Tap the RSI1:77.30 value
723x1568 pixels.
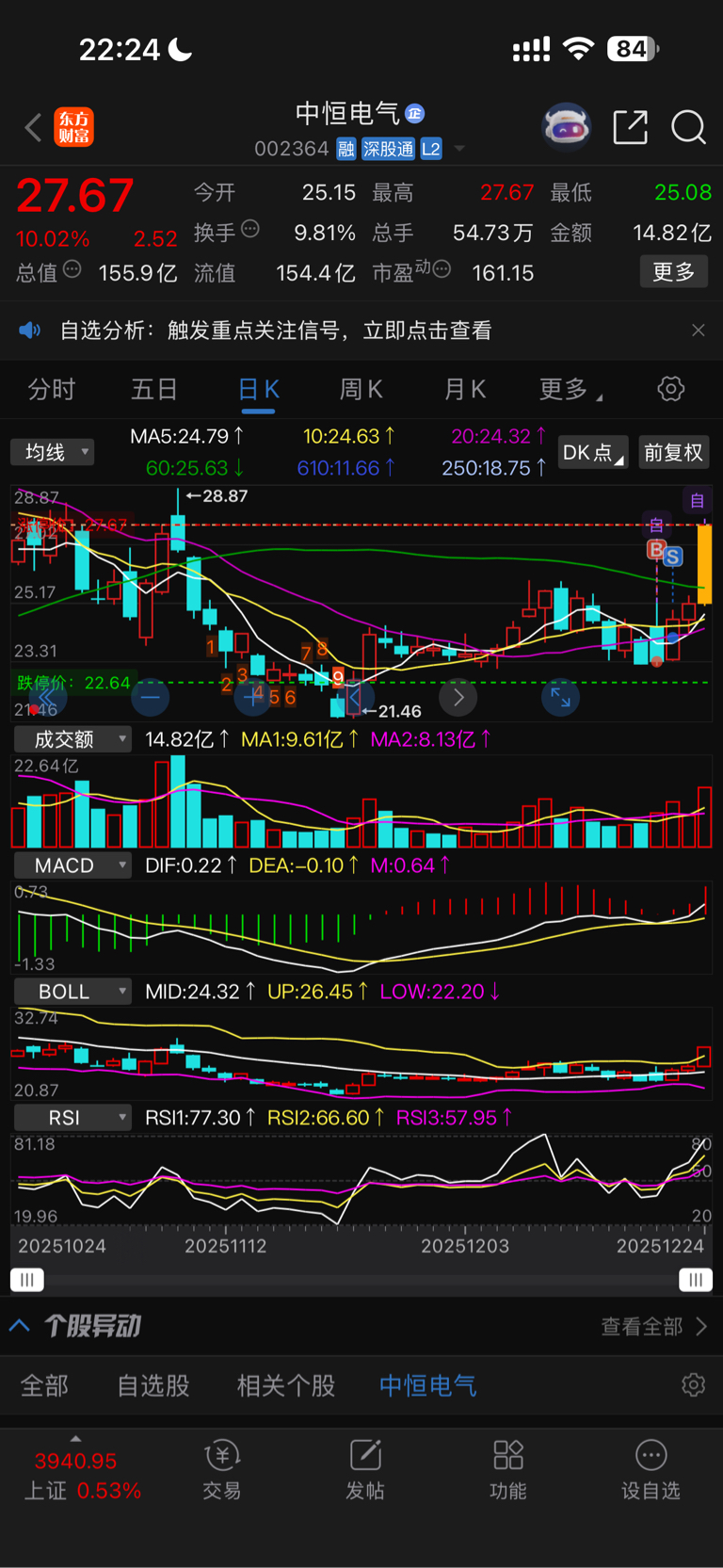click(201, 1118)
